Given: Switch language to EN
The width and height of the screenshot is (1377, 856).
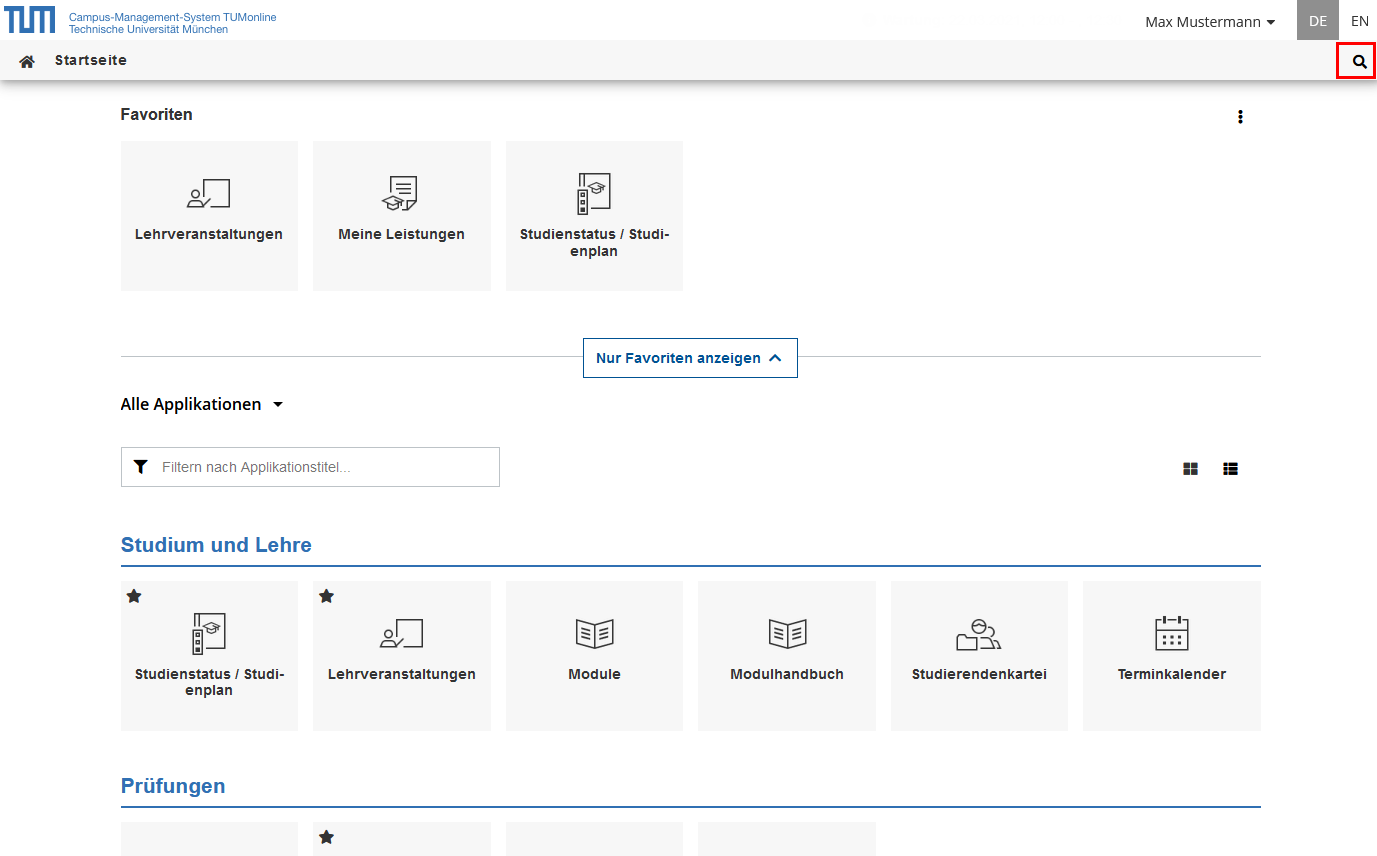Looking at the screenshot, I should pyautogui.click(x=1359, y=21).
